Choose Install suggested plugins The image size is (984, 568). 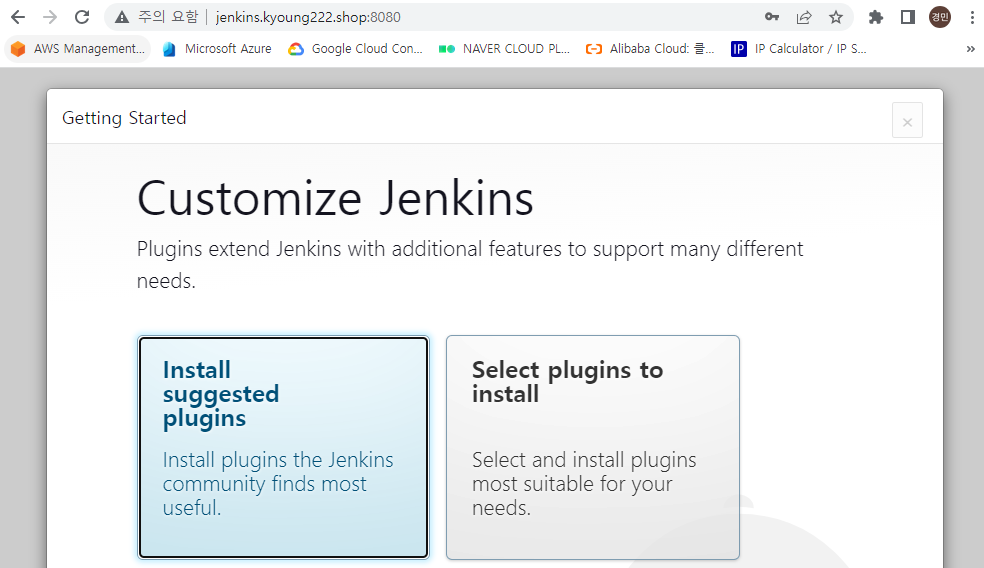(x=284, y=447)
